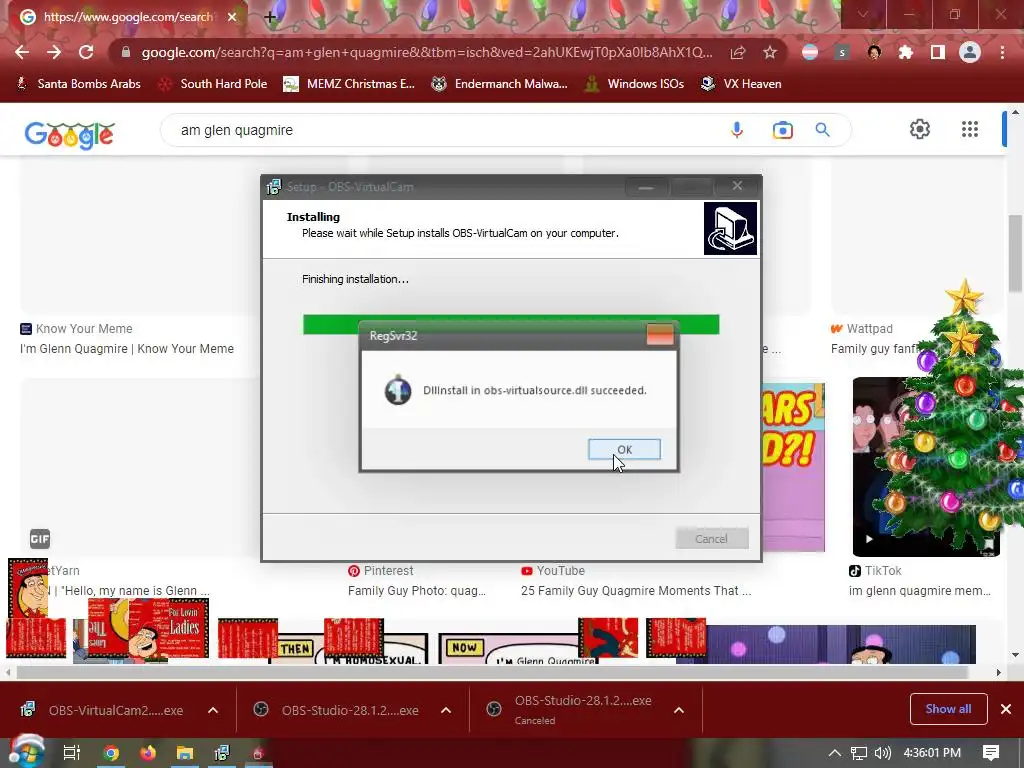Open OBS-VirtualCam2 exe download item

102,710
